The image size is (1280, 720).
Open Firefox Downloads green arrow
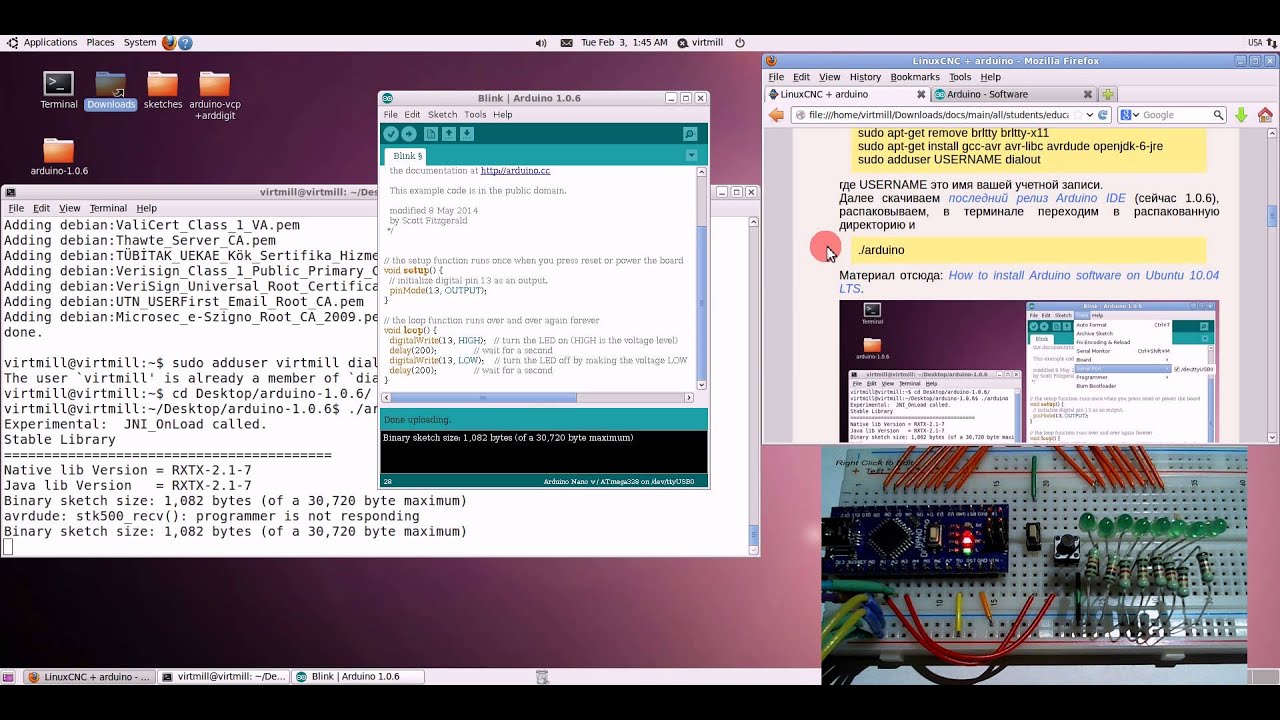click(1241, 115)
